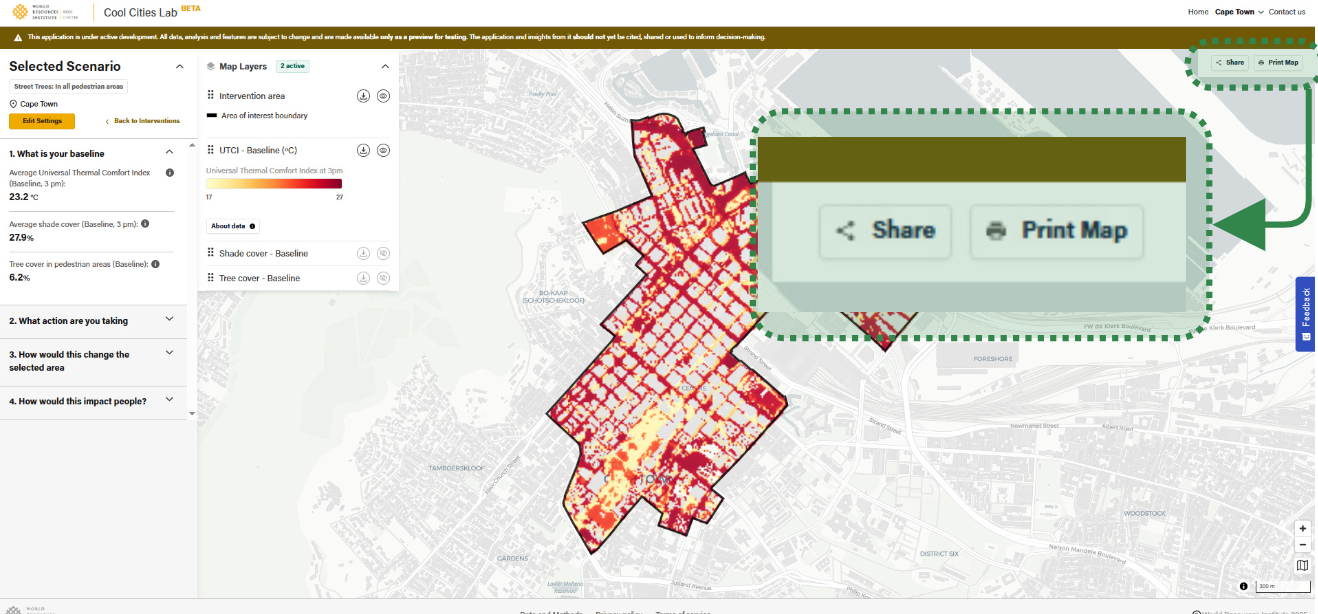Hide the Intervention area layer
Viewport: 1318px width, 614px height.
pos(383,96)
